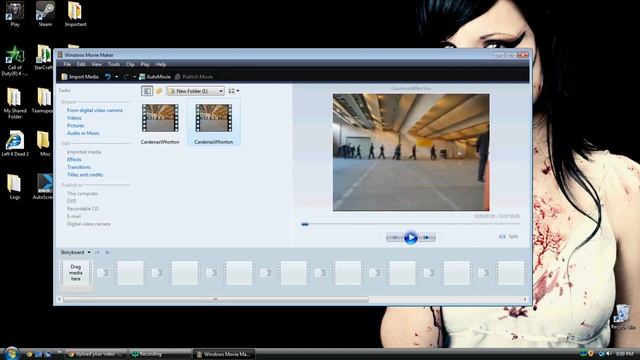This screenshot has height=360, width=640.
Task: Click the system tray volume icon
Action: point(609,353)
